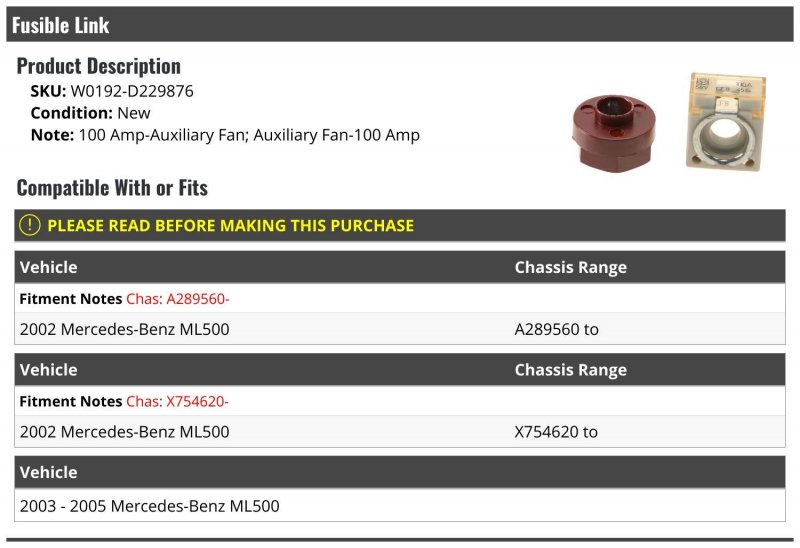Click the first Chassis Range column header
Image resolution: width=800 pixels, height=548 pixels.
point(570,267)
